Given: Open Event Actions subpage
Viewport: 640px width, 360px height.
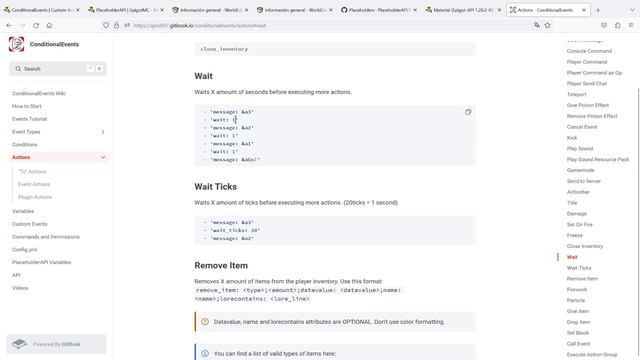Looking at the screenshot, I should (34, 184).
